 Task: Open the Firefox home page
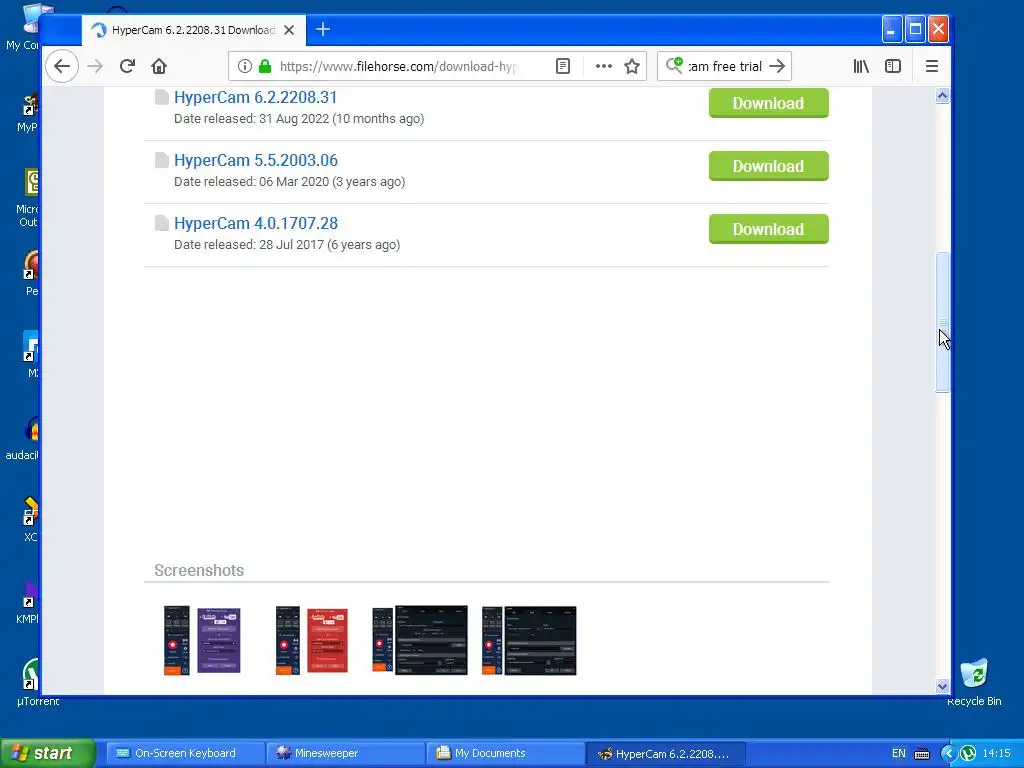click(x=159, y=66)
